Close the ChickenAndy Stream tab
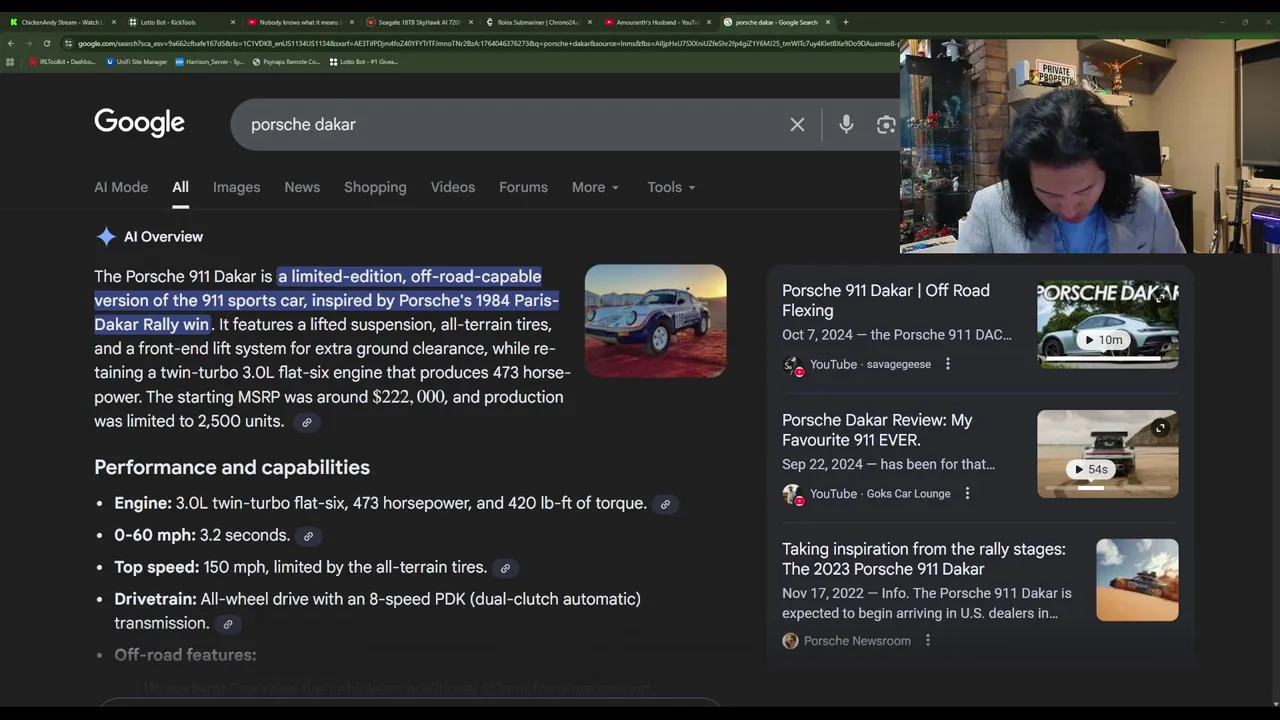The image size is (1280, 720). pos(114,22)
